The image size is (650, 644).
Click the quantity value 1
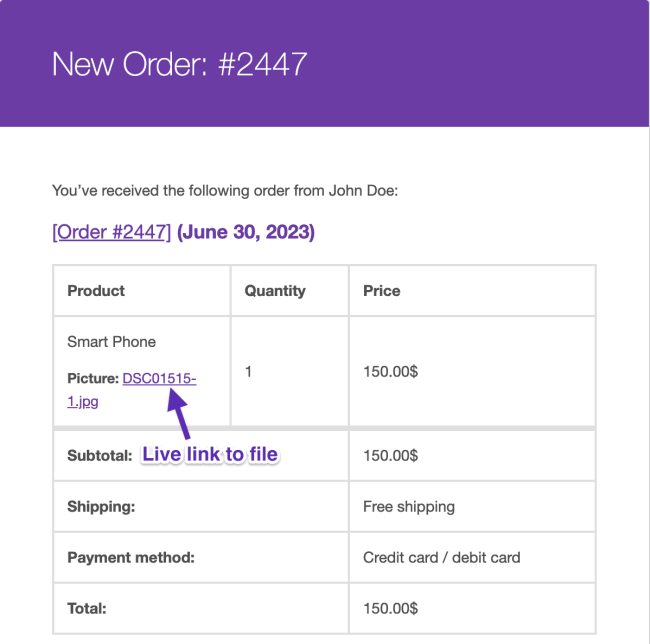pos(249,371)
